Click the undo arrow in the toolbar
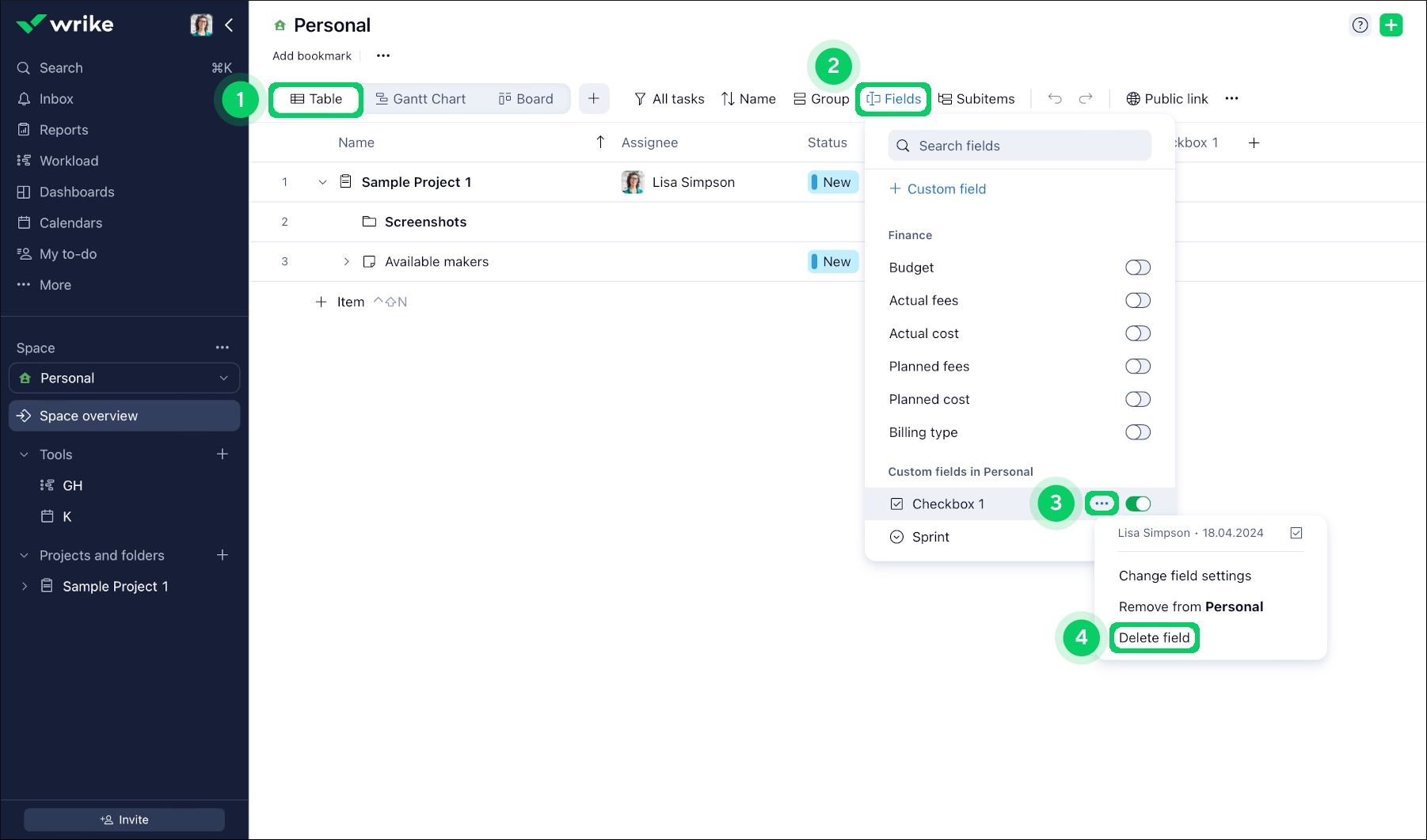The height and width of the screenshot is (840, 1427). pos(1055,98)
